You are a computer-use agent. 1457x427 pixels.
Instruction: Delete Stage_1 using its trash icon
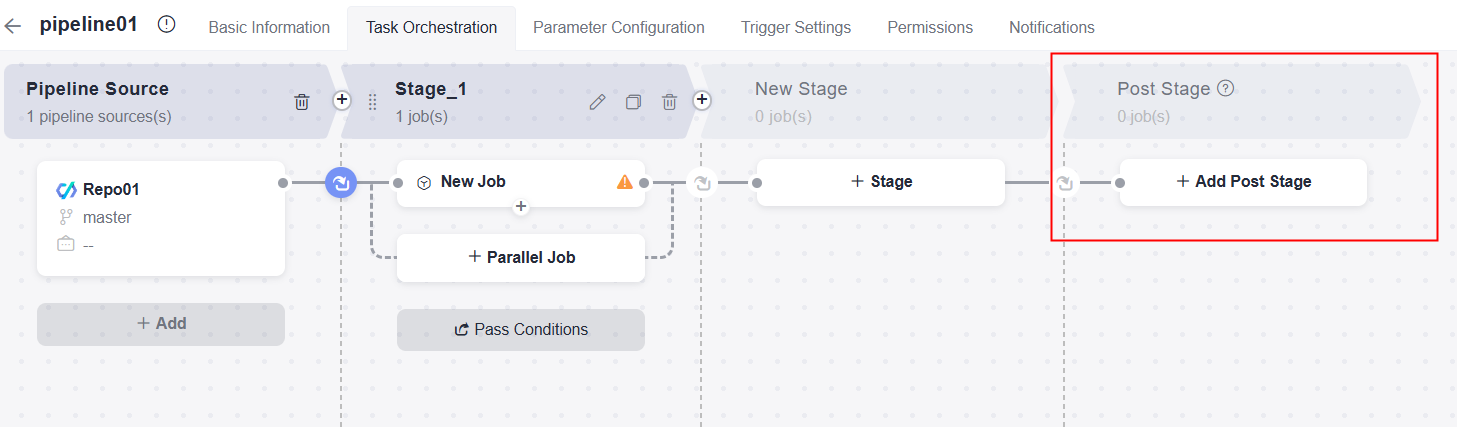pyautogui.click(x=670, y=101)
